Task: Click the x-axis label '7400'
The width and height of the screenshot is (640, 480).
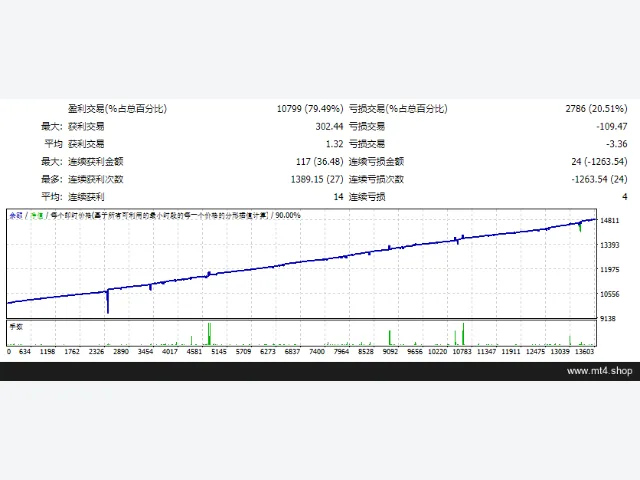Action: [317, 351]
